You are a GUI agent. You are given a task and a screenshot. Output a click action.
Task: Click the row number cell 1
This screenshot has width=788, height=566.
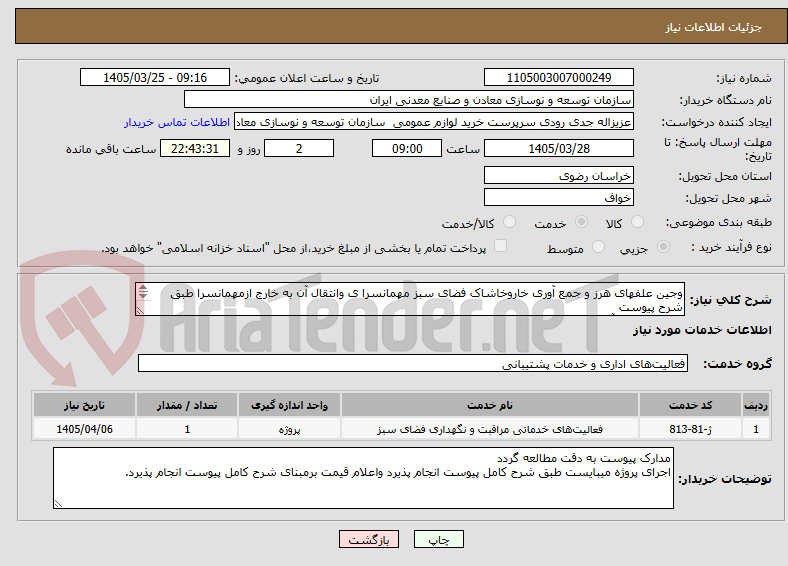[756, 429]
